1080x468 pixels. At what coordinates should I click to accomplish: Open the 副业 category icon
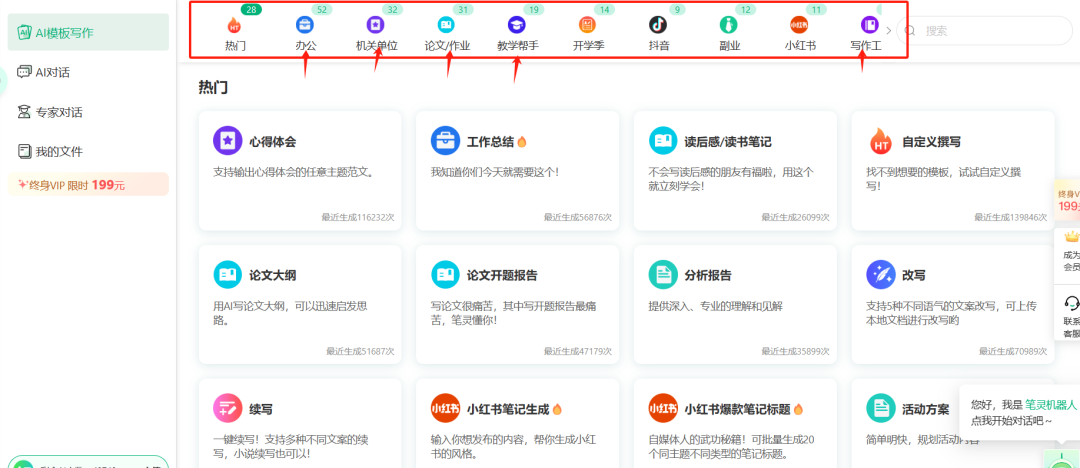point(729,26)
